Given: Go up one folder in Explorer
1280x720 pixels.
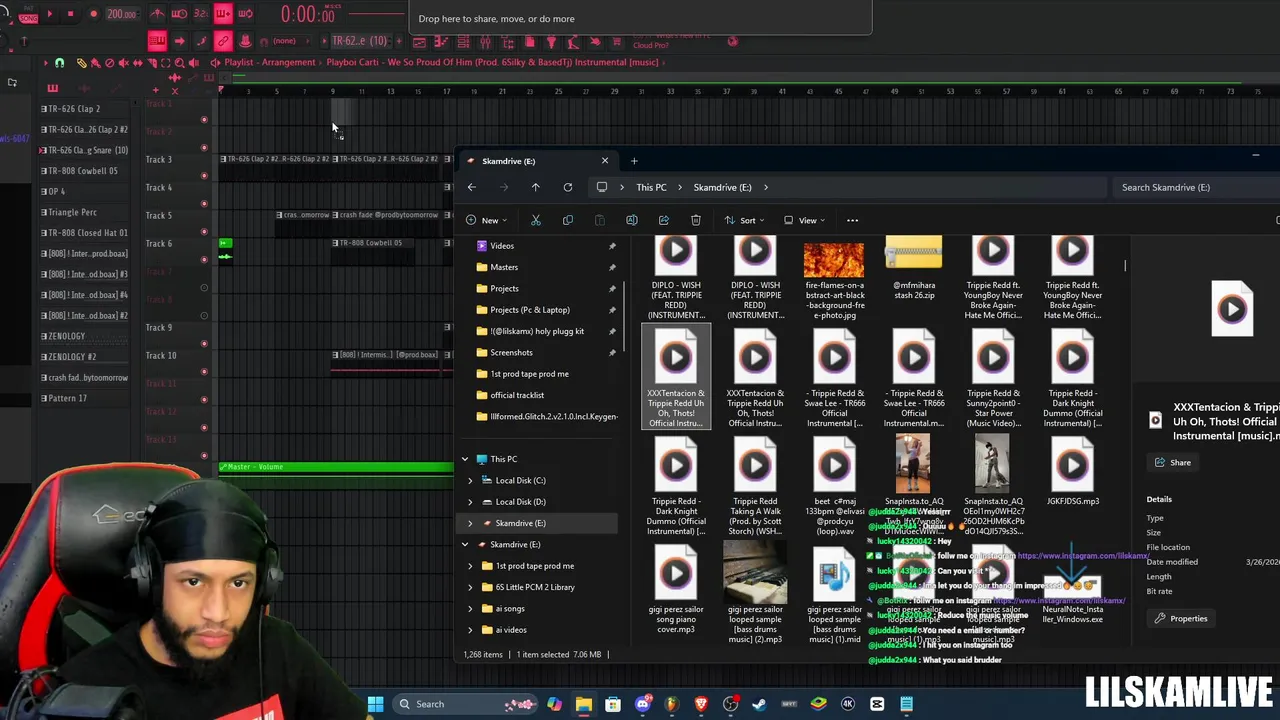Looking at the screenshot, I should click(x=536, y=187).
